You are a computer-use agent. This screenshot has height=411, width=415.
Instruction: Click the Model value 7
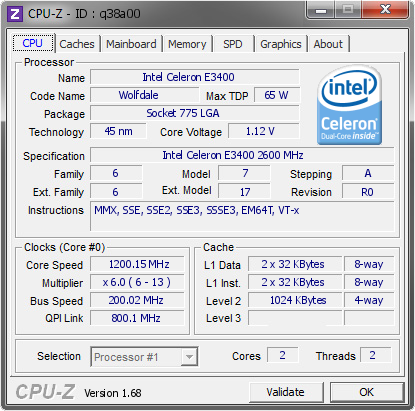(x=244, y=173)
